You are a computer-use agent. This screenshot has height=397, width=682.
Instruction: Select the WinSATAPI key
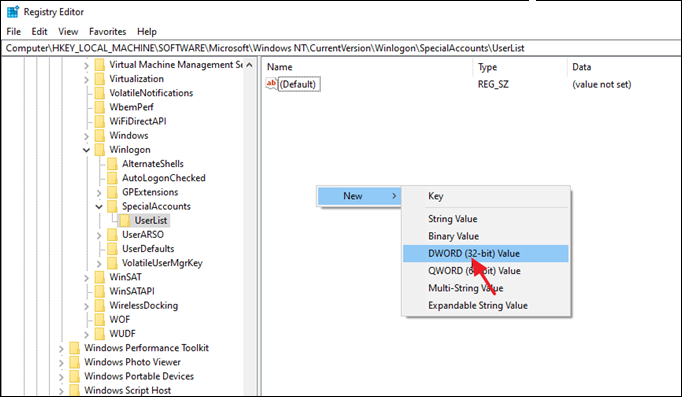tap(132, 291)
